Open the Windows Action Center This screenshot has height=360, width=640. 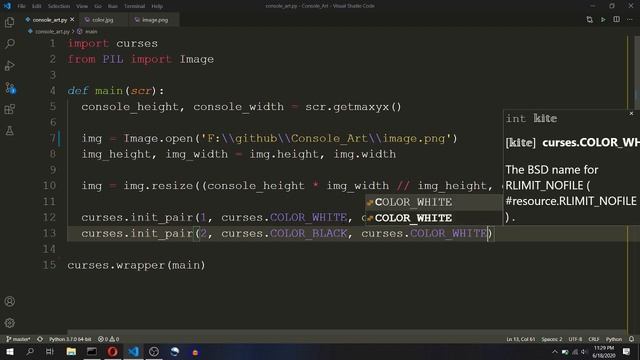[627, 352]
